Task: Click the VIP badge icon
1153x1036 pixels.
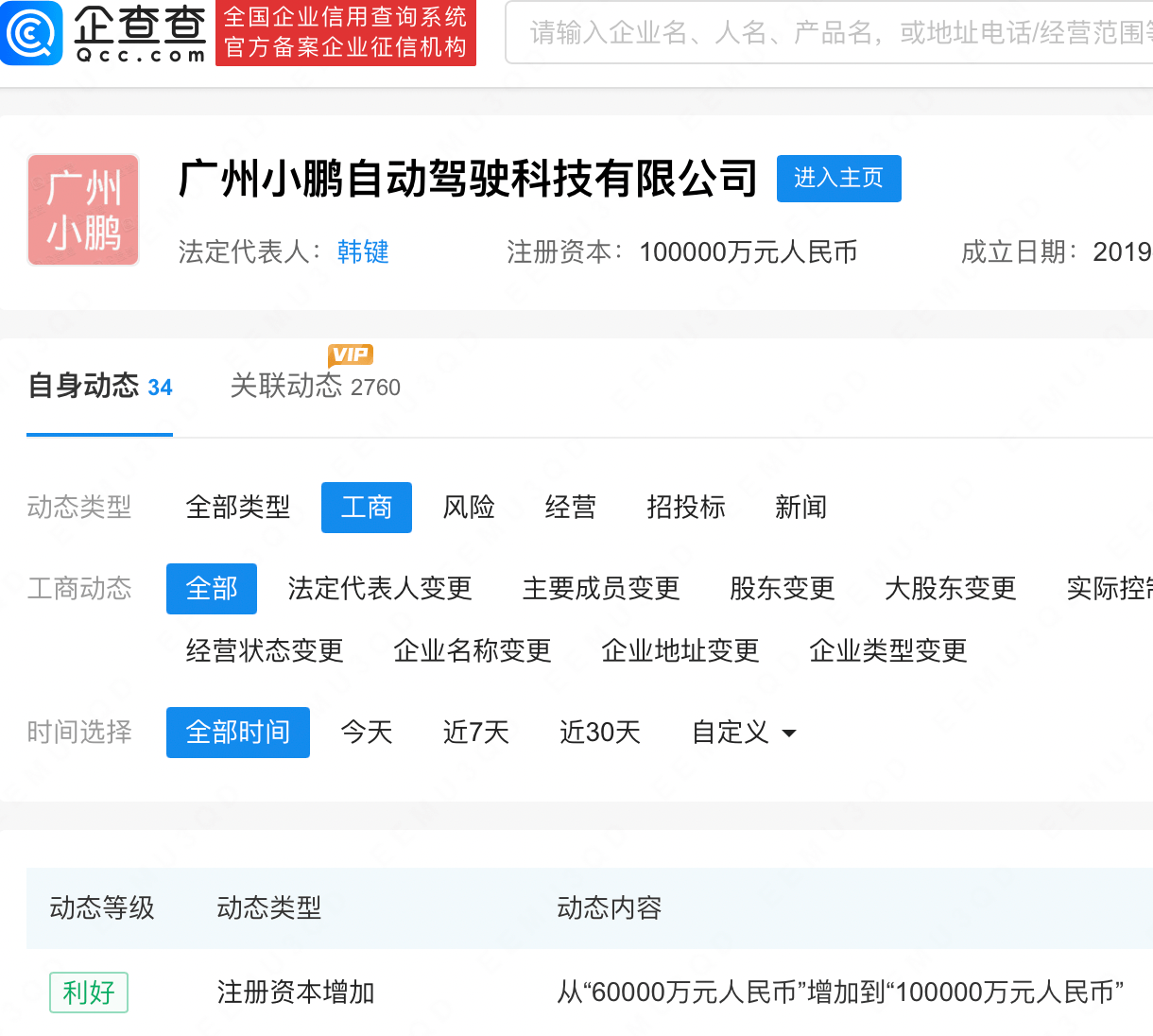Action: click(x=351, y=354)
